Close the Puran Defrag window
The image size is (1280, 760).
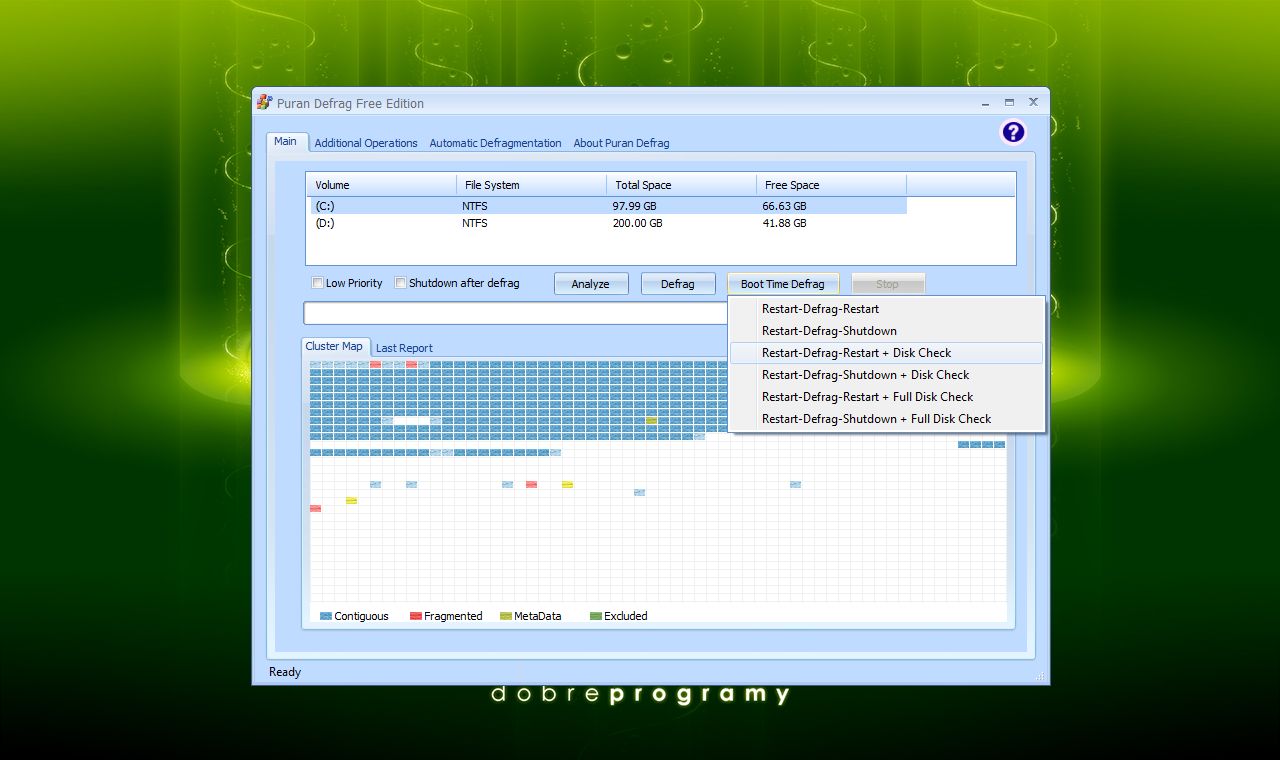1033,102
